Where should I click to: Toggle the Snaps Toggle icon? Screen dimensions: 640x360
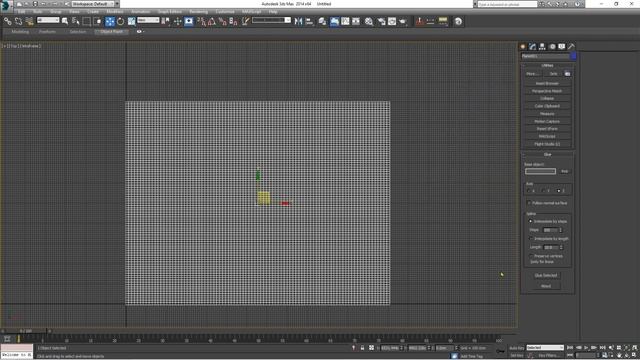point(201,21)
